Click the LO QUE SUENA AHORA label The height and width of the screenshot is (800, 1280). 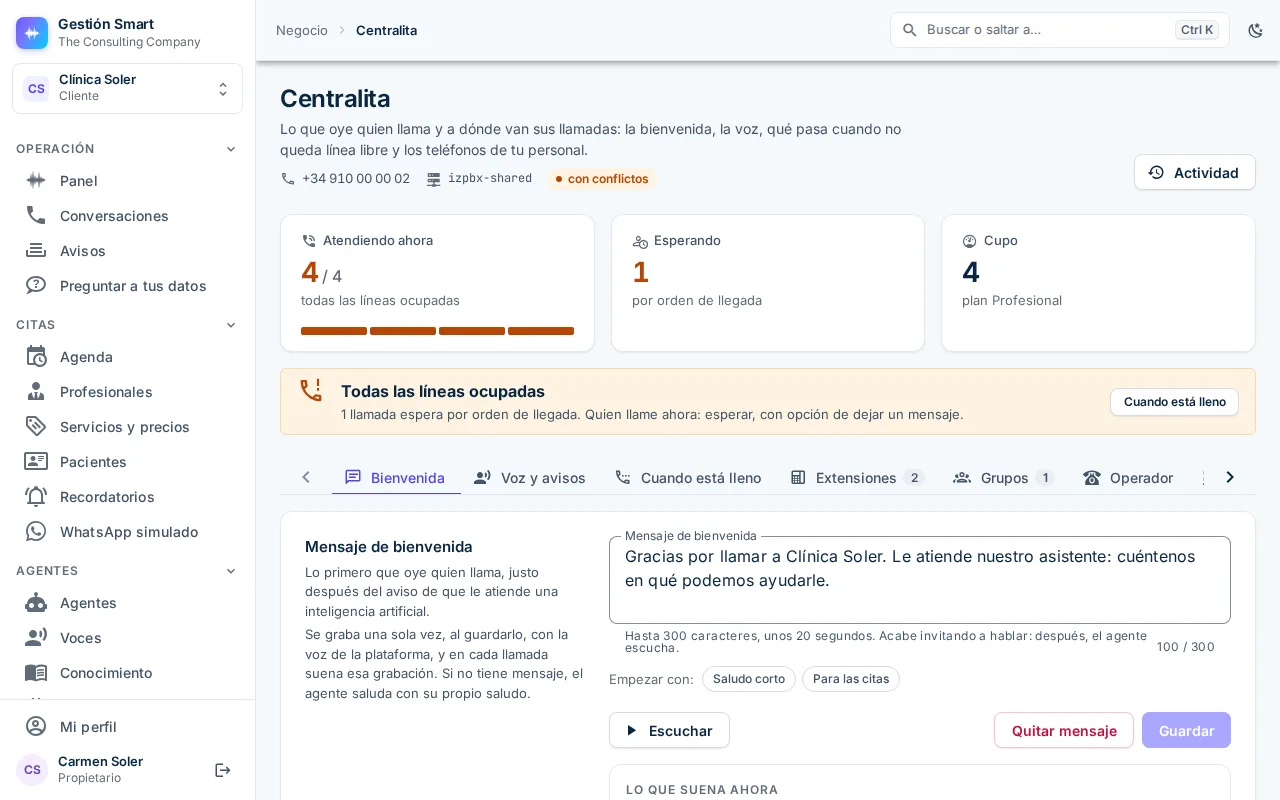coord(702,790)
